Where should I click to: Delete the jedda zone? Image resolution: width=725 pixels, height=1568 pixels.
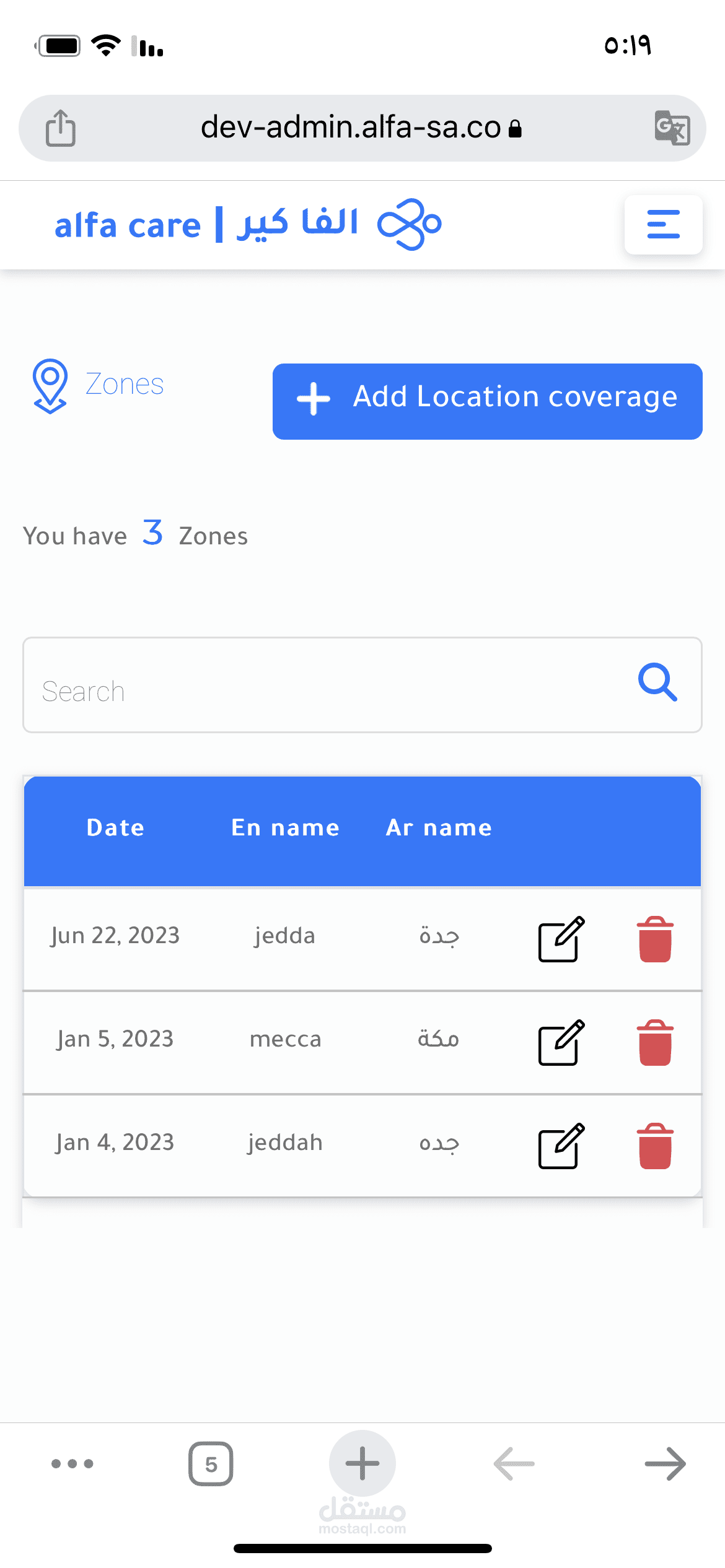(655, 939)
